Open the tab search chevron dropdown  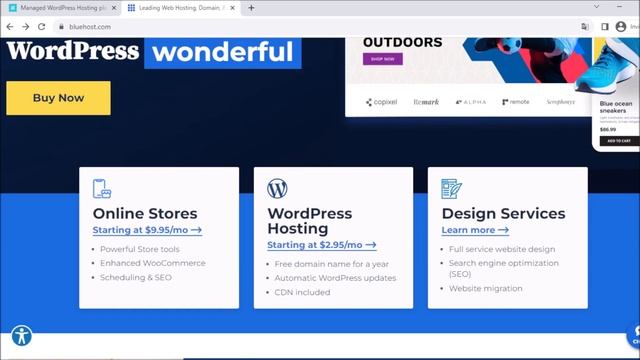coord(597,7)
